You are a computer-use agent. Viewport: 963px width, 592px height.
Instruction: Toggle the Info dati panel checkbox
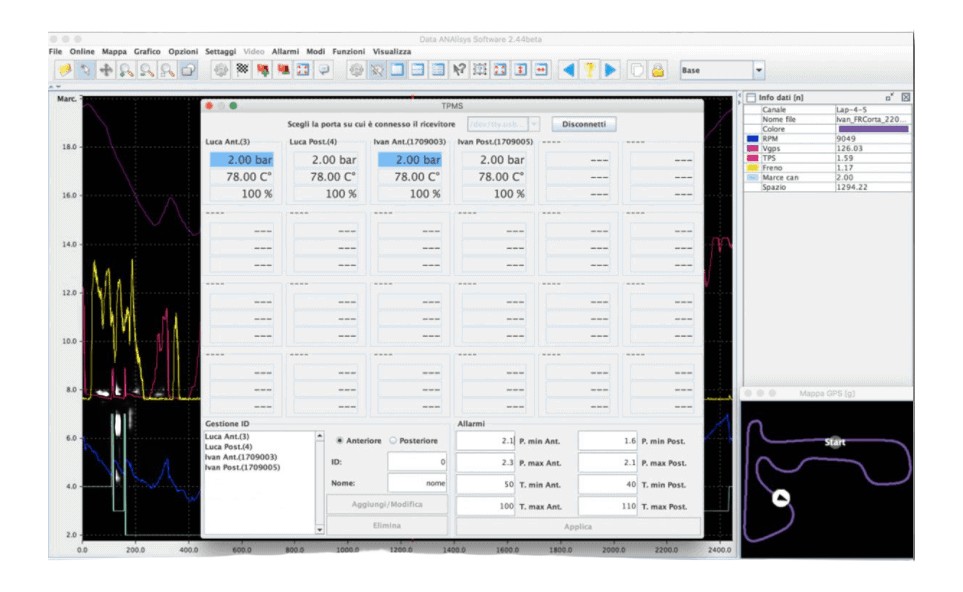click(x=751, y=97)
